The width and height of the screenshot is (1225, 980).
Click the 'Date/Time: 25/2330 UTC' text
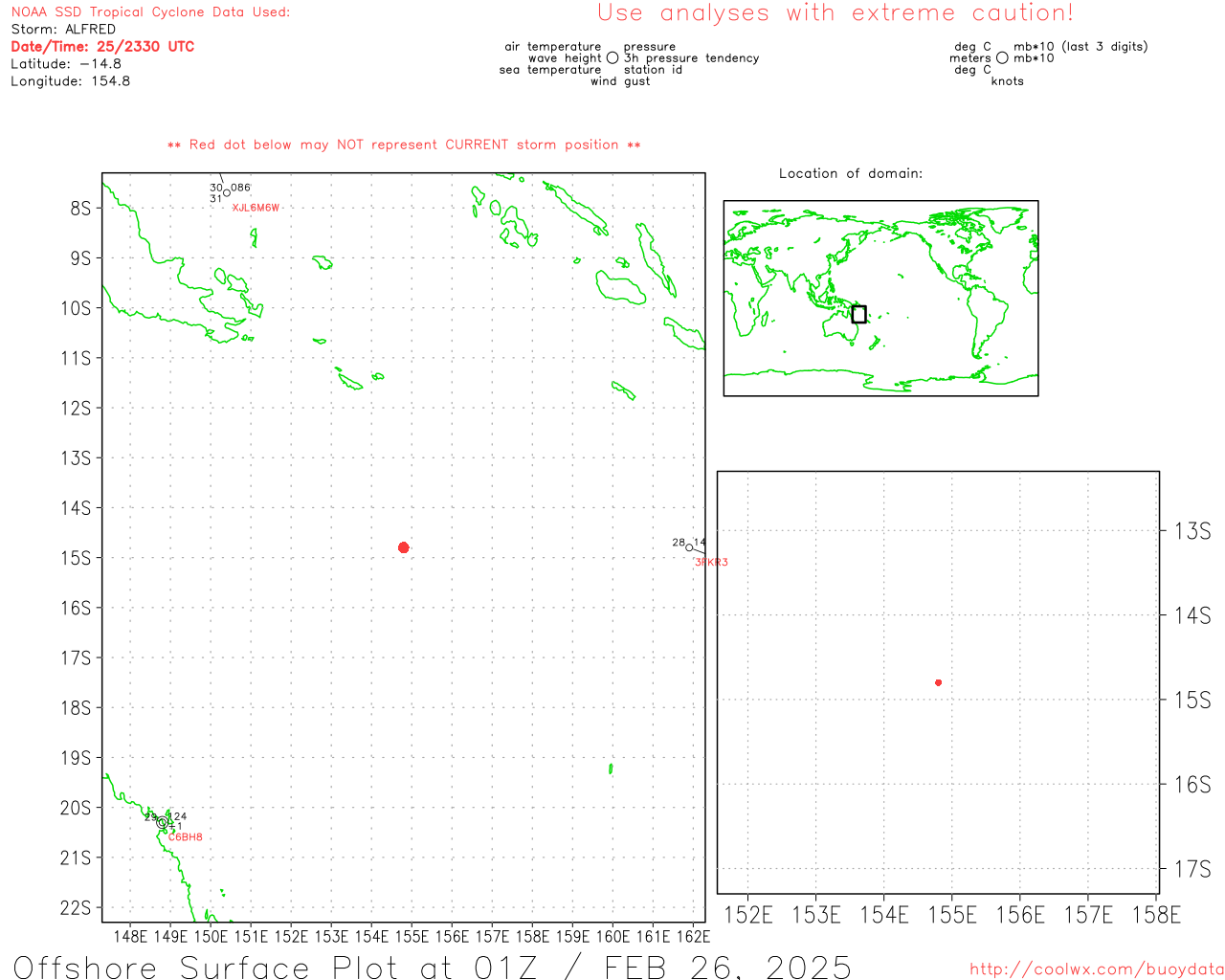pyautogui.click(x=102, y=46)
